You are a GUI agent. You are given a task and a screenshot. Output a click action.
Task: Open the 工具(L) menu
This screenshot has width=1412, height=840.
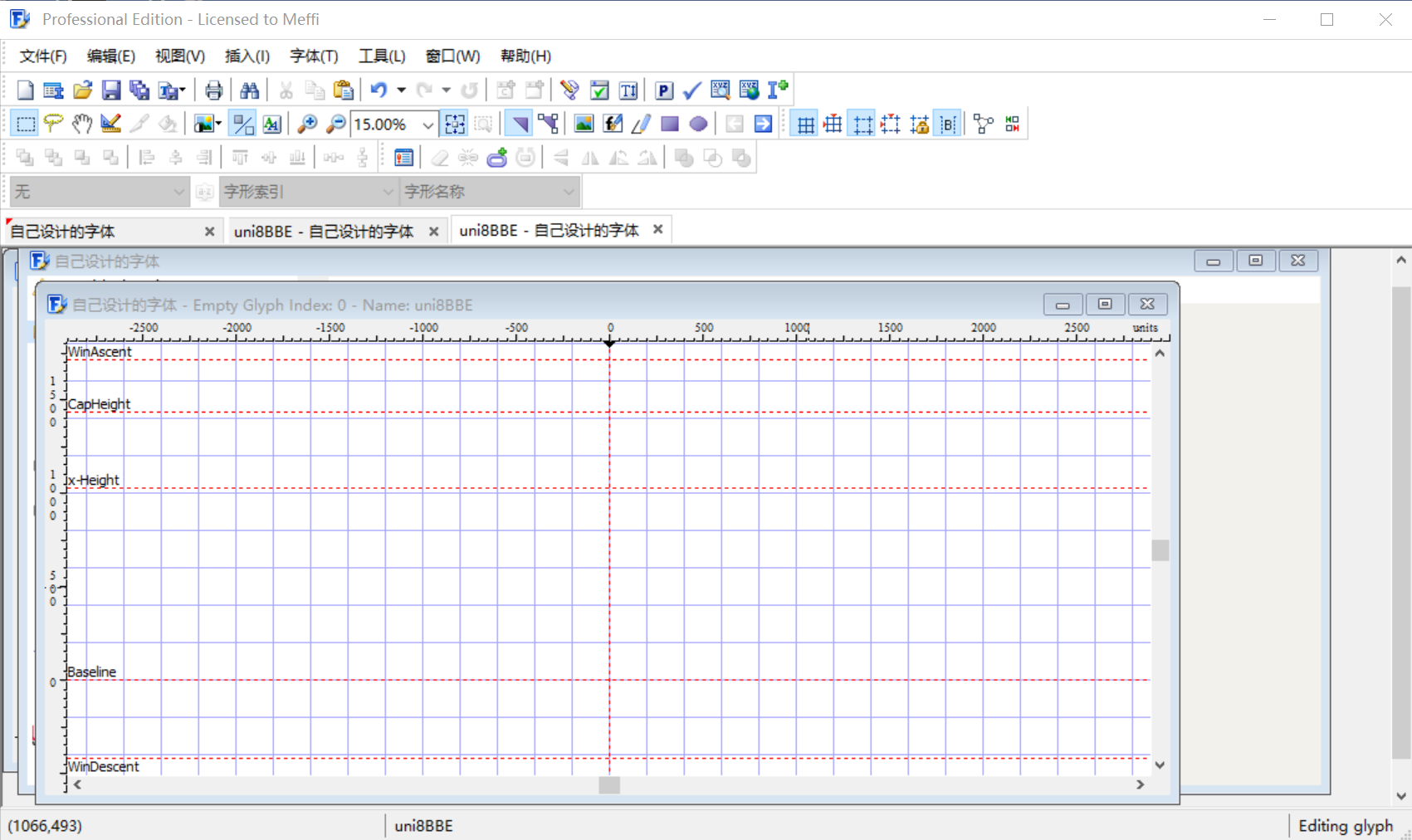(x=382, y=56)
